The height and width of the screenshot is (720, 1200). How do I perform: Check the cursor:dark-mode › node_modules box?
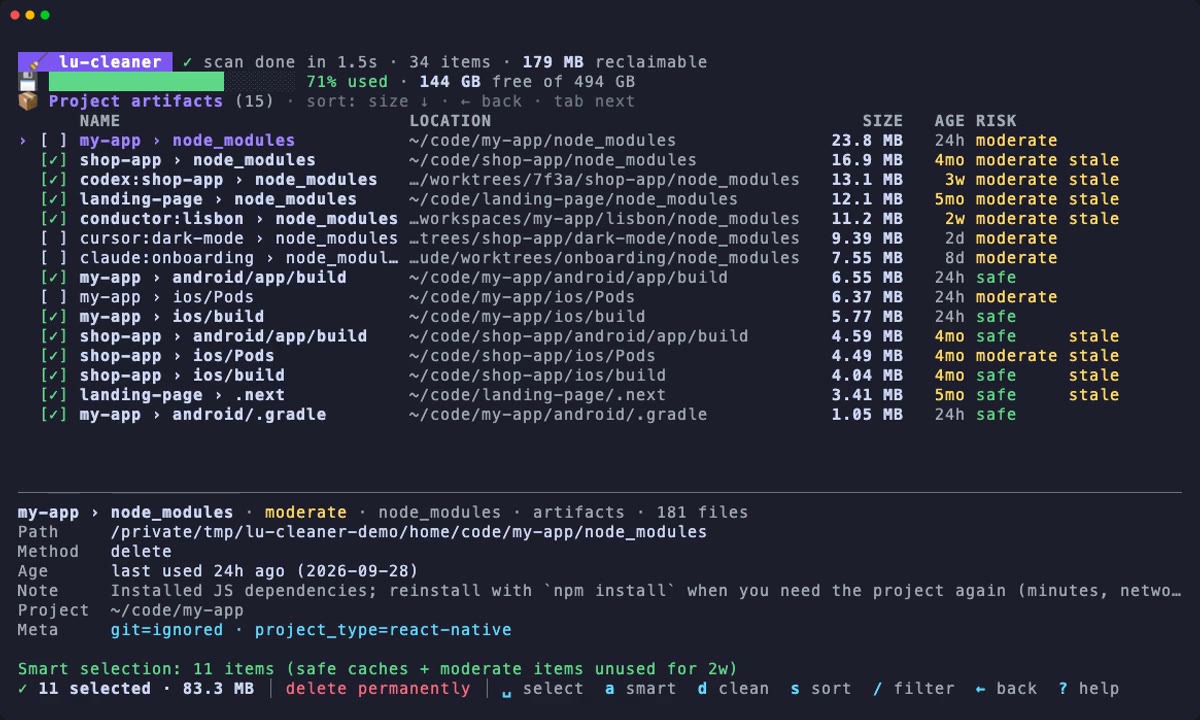pyautogui.click(x=54, y=238)
